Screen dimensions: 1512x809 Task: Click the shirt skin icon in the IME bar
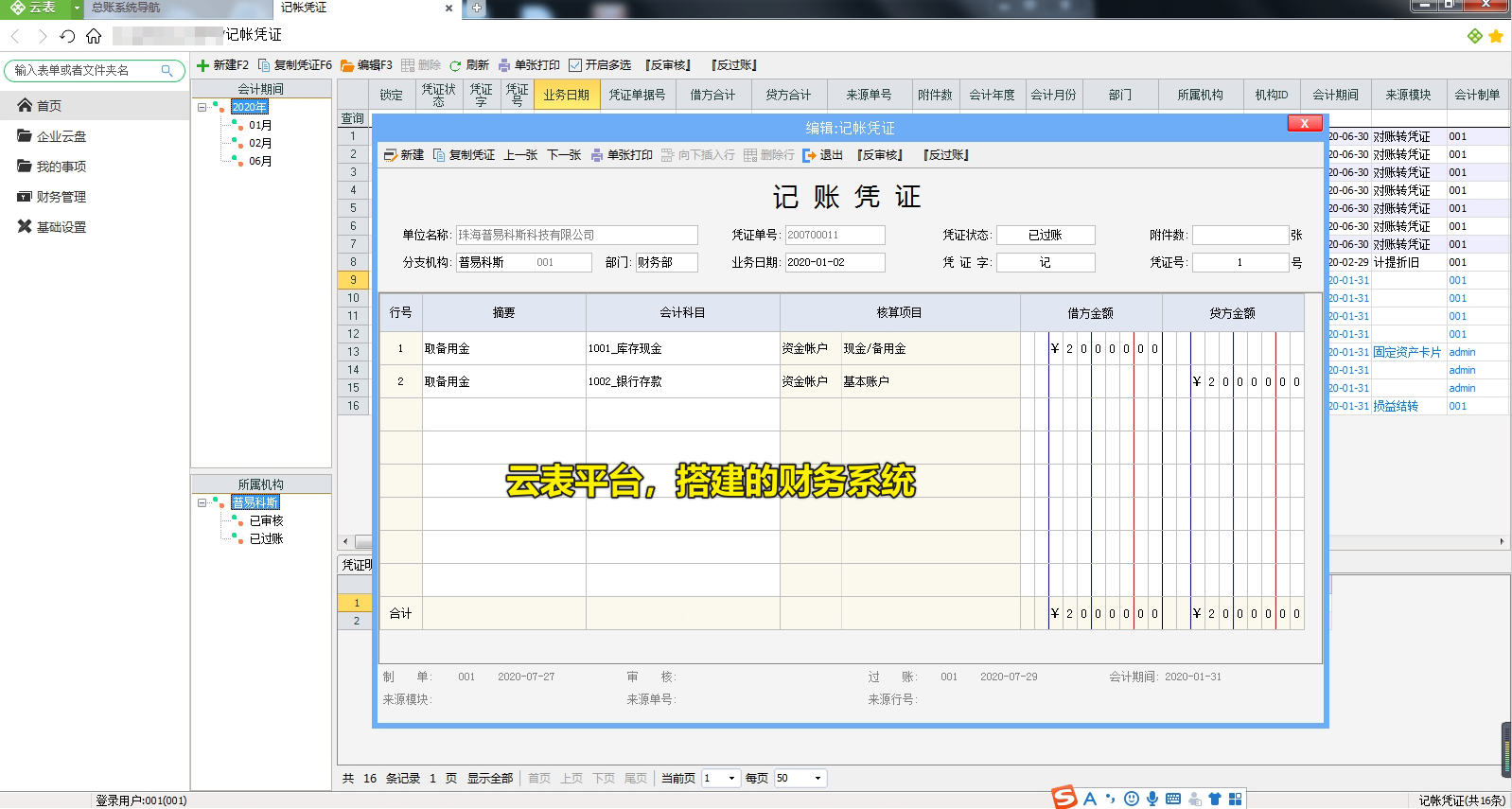click(1215, 799)
